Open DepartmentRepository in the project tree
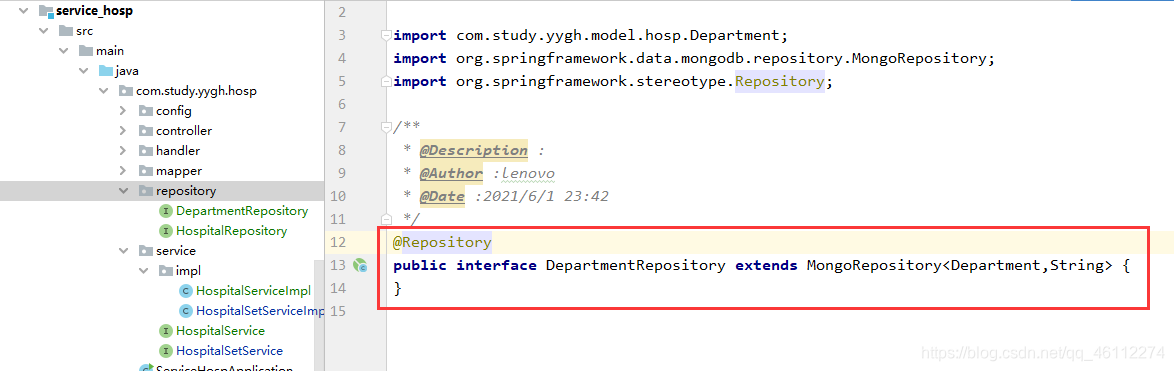The width and height of the screenshot is (1174, 371). coord(242,211)
